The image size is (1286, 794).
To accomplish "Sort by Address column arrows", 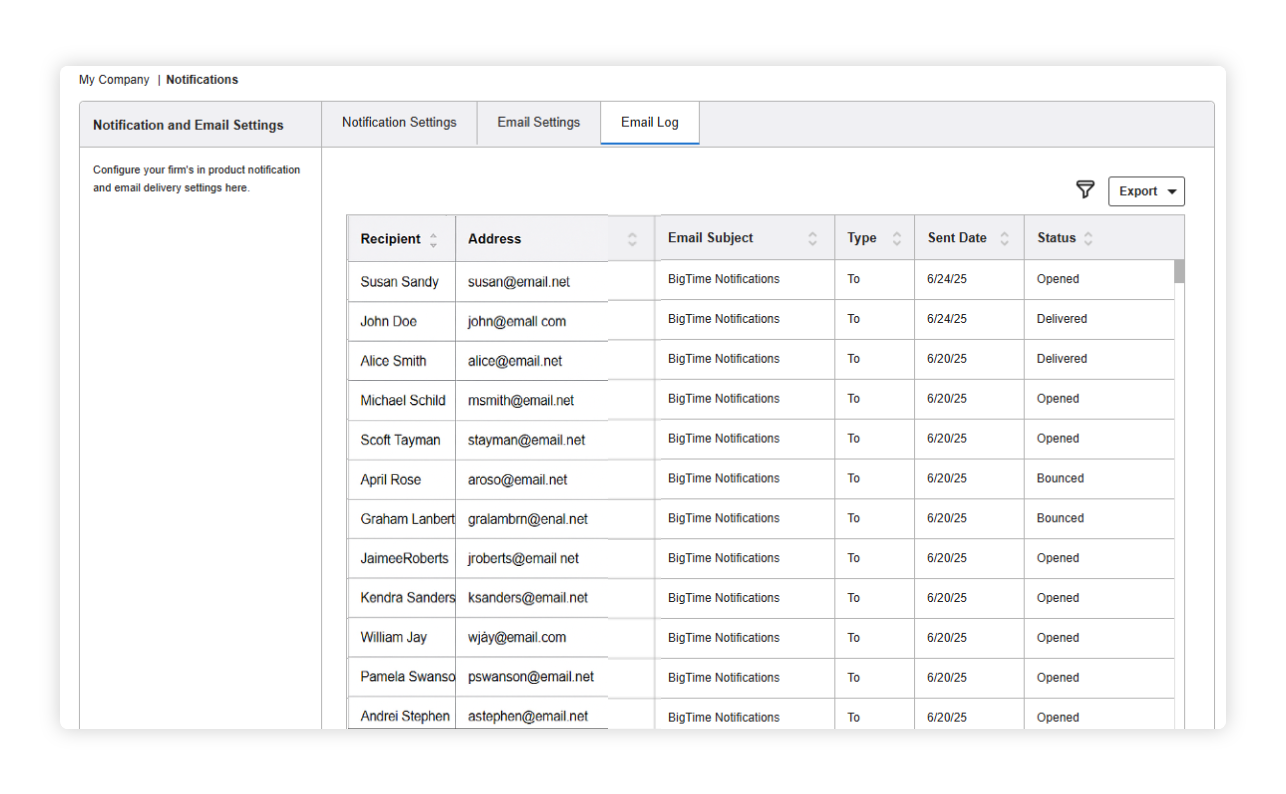I will click(632, 240).
